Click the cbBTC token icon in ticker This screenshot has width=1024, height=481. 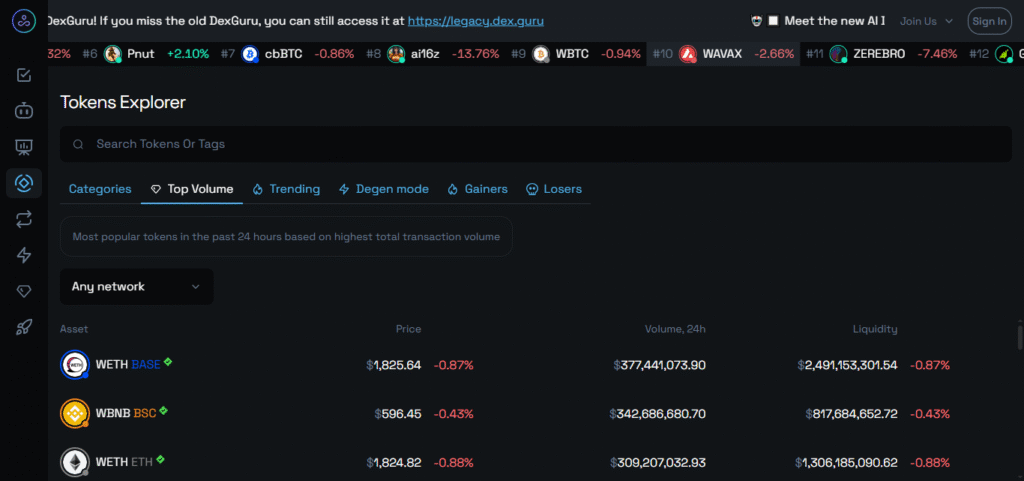(249, 54)
